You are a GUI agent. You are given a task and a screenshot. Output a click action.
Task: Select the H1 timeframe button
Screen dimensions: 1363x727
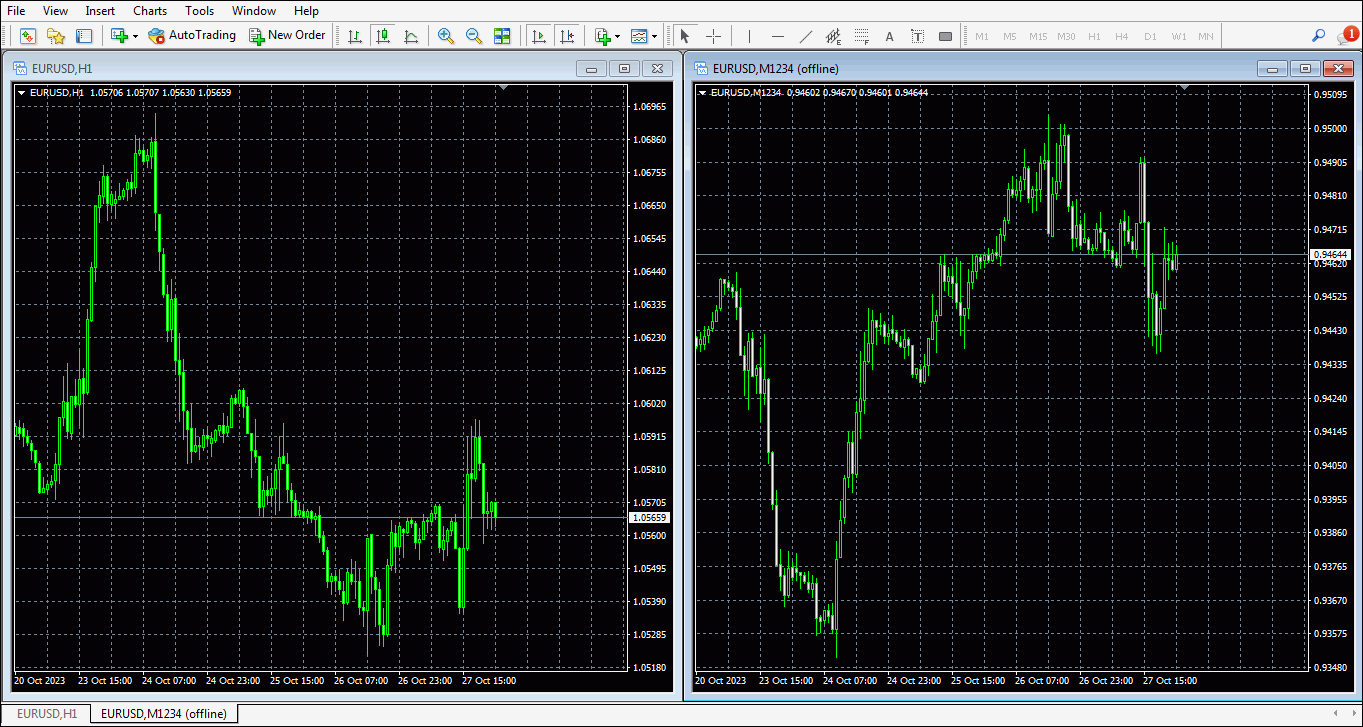(x=1094, y=36)
